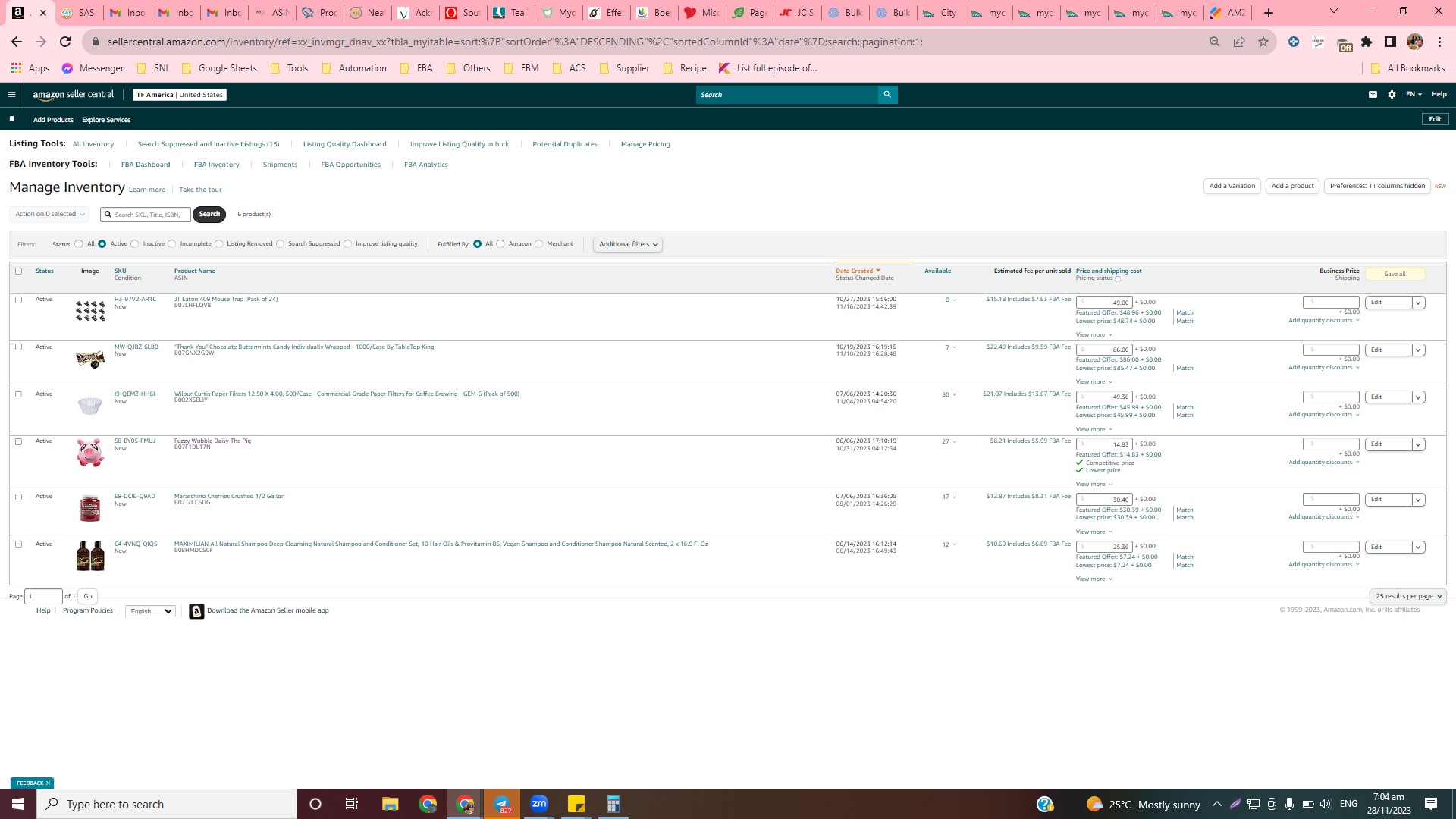Click the Add a product button
The height and width of the screenshot is (819, 1456).
(x=1292, y=186)
